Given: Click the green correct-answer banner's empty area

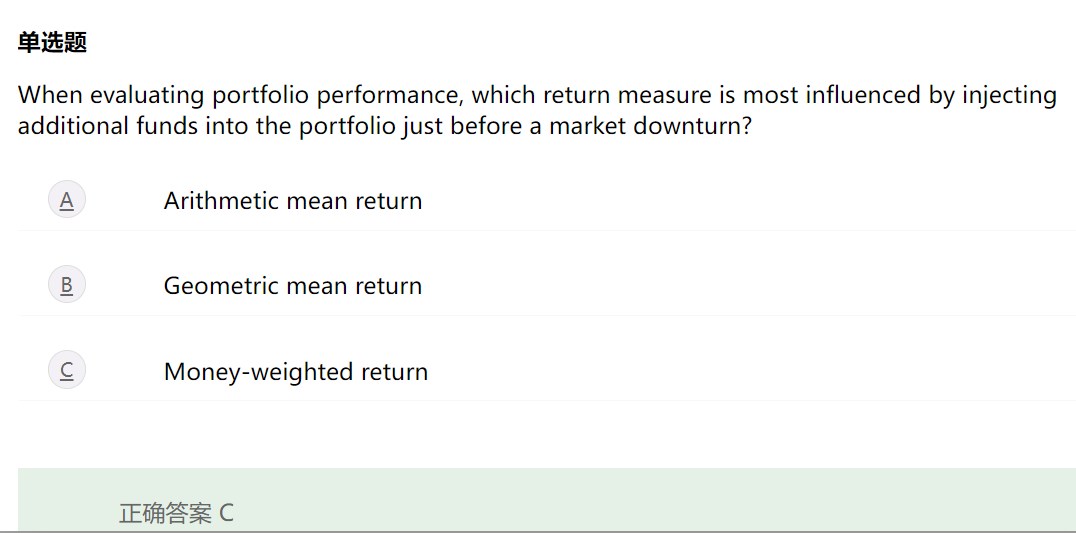Looking at the screenshot, I should coord(650,500).
